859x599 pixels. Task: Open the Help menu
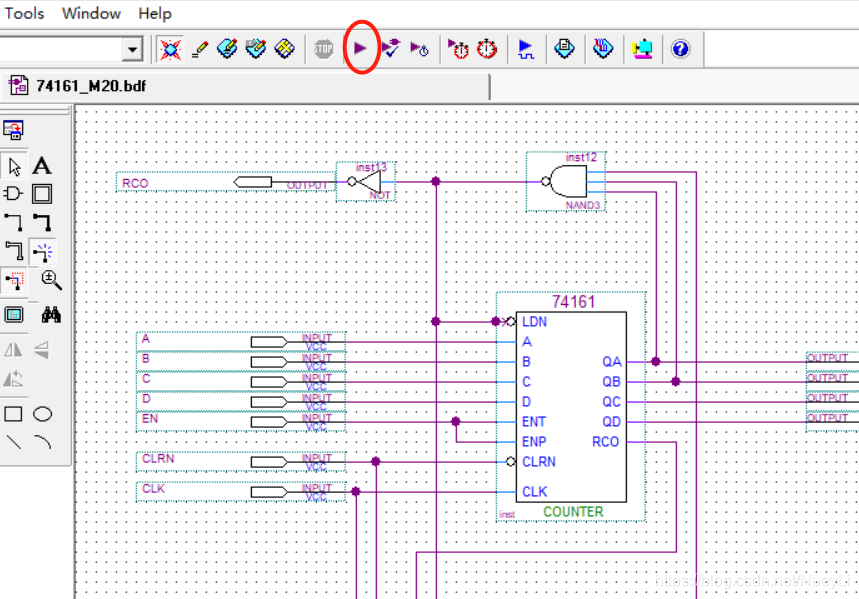click(154, 13)
